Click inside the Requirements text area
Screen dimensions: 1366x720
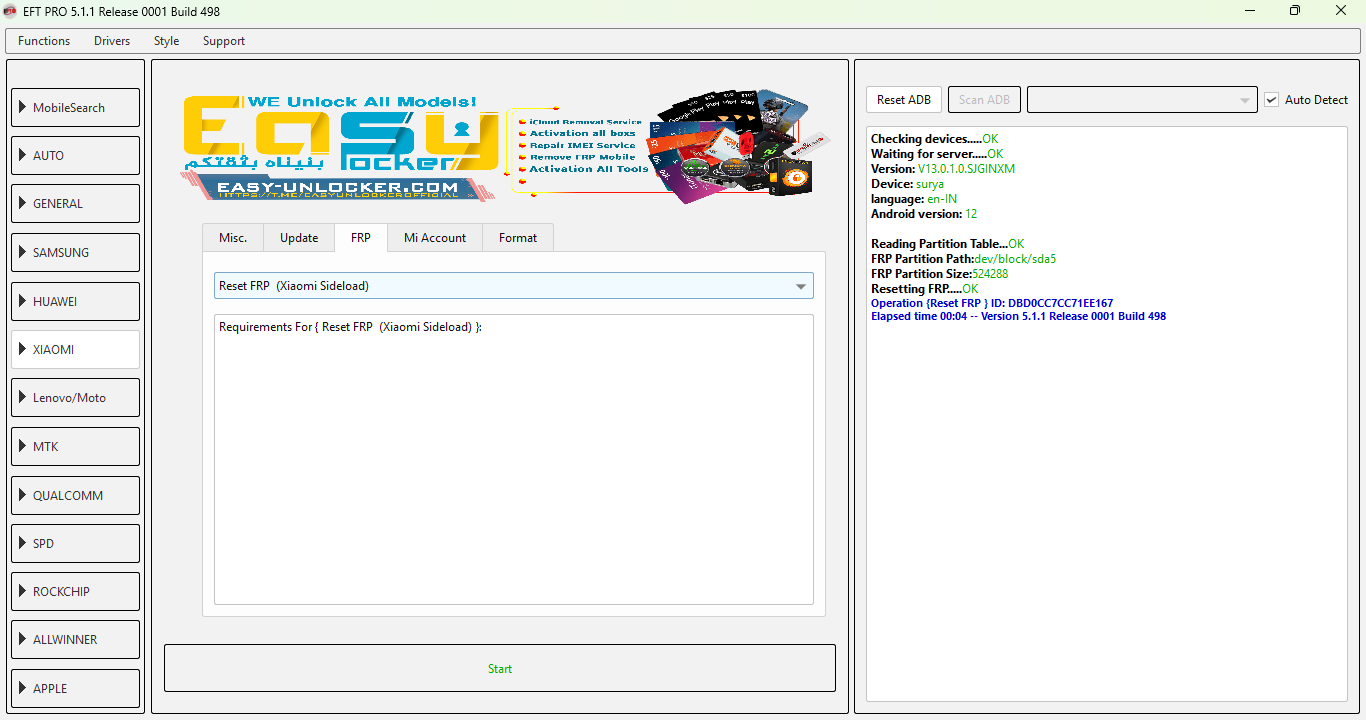coord(514,460)
